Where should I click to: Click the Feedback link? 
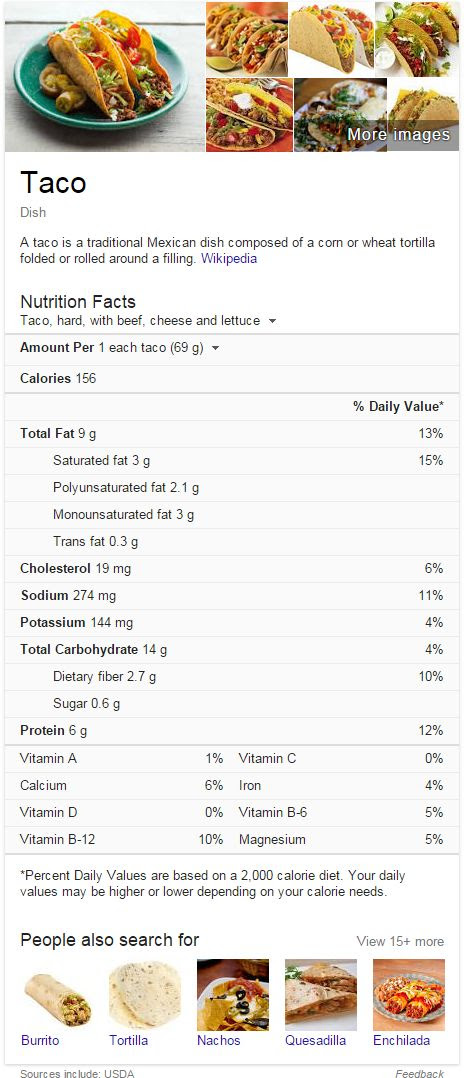click(419, 1073)
